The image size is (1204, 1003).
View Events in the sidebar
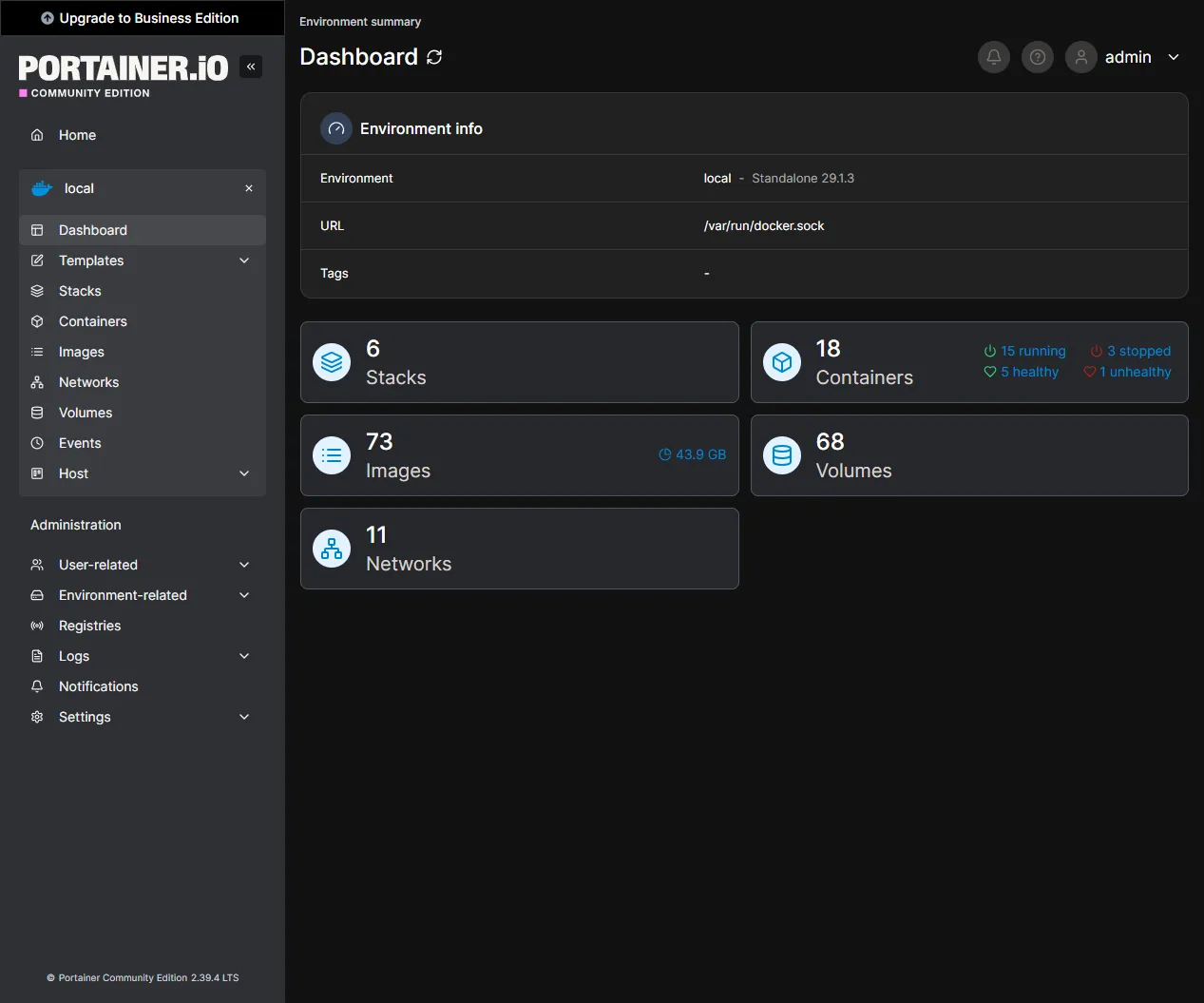click(143, 443)
